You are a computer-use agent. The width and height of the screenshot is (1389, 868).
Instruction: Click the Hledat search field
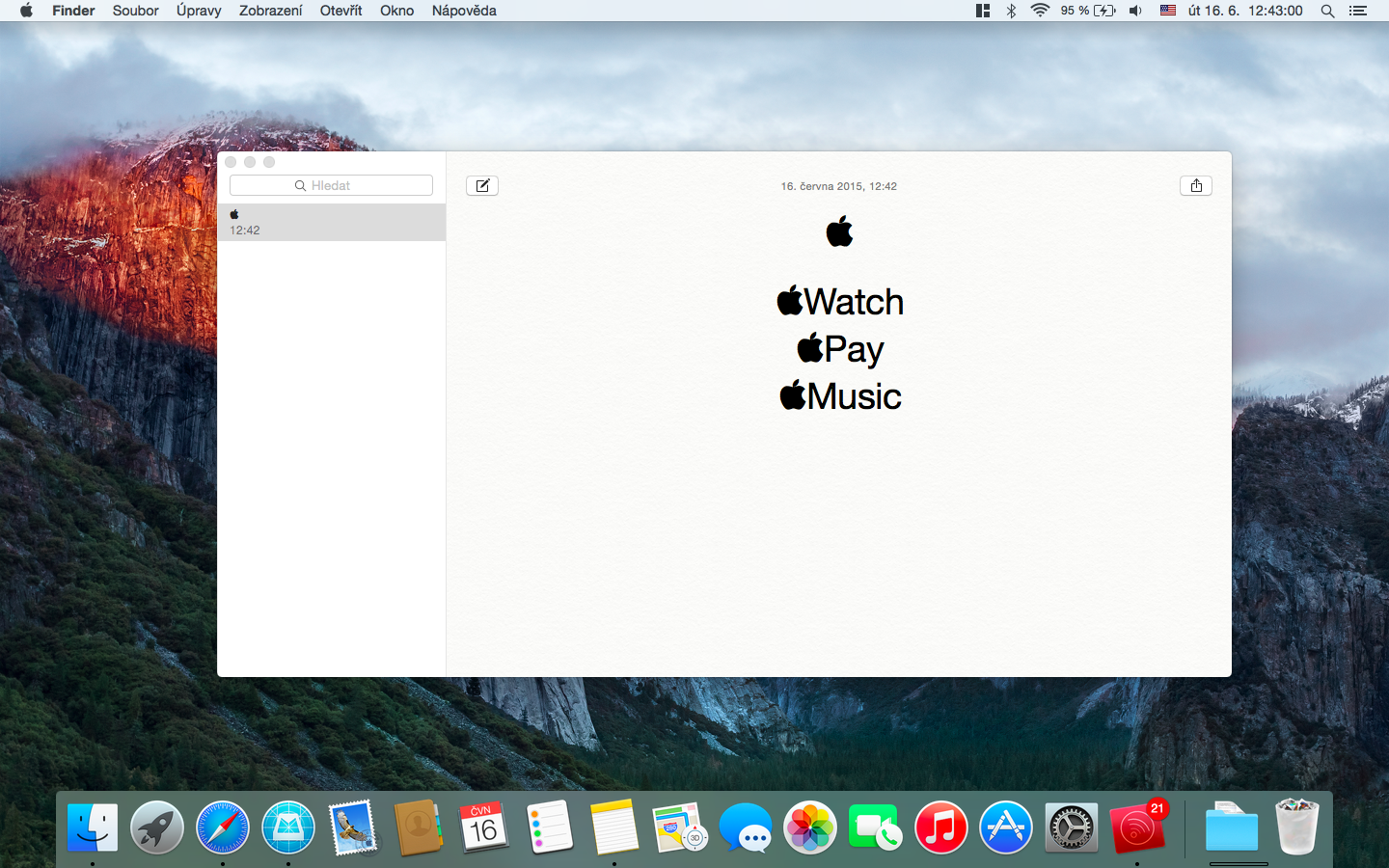coord(331,185)
